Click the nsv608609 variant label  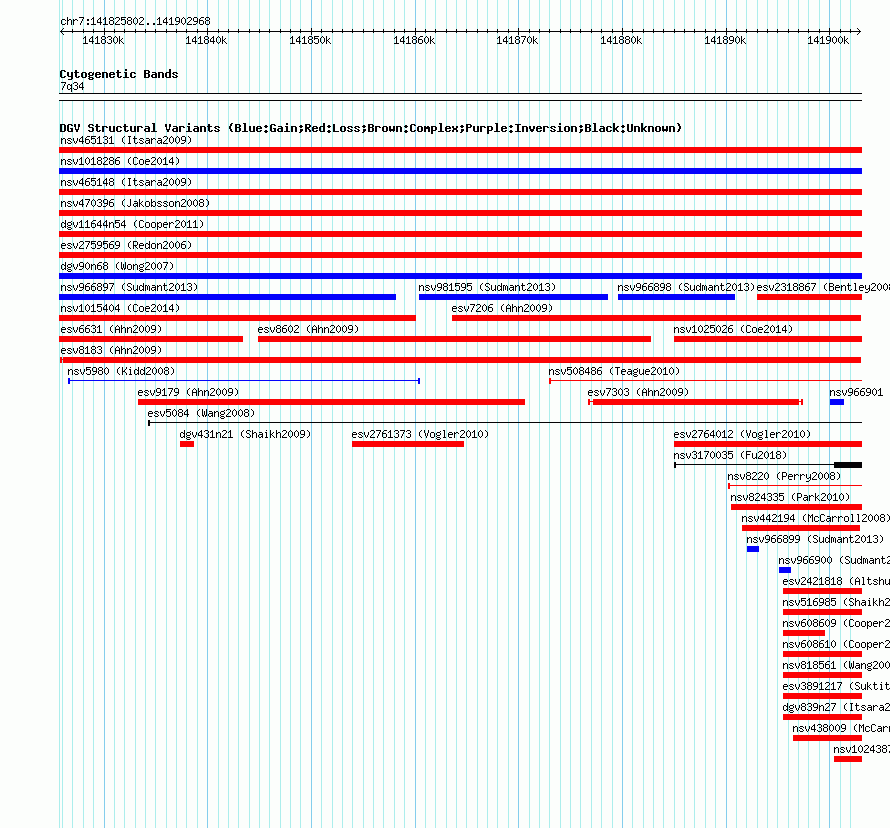point(836,623)
